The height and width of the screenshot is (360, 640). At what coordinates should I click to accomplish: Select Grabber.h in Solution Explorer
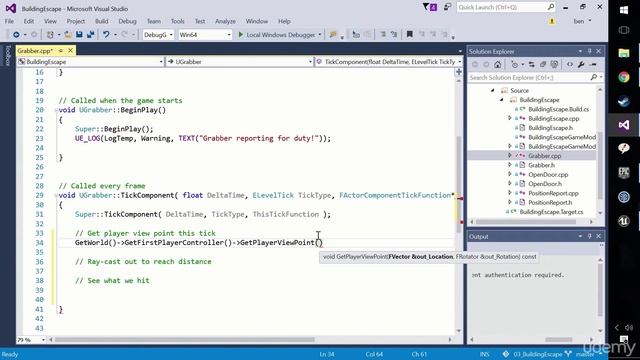pyautogui.click(x=541, y=165)
